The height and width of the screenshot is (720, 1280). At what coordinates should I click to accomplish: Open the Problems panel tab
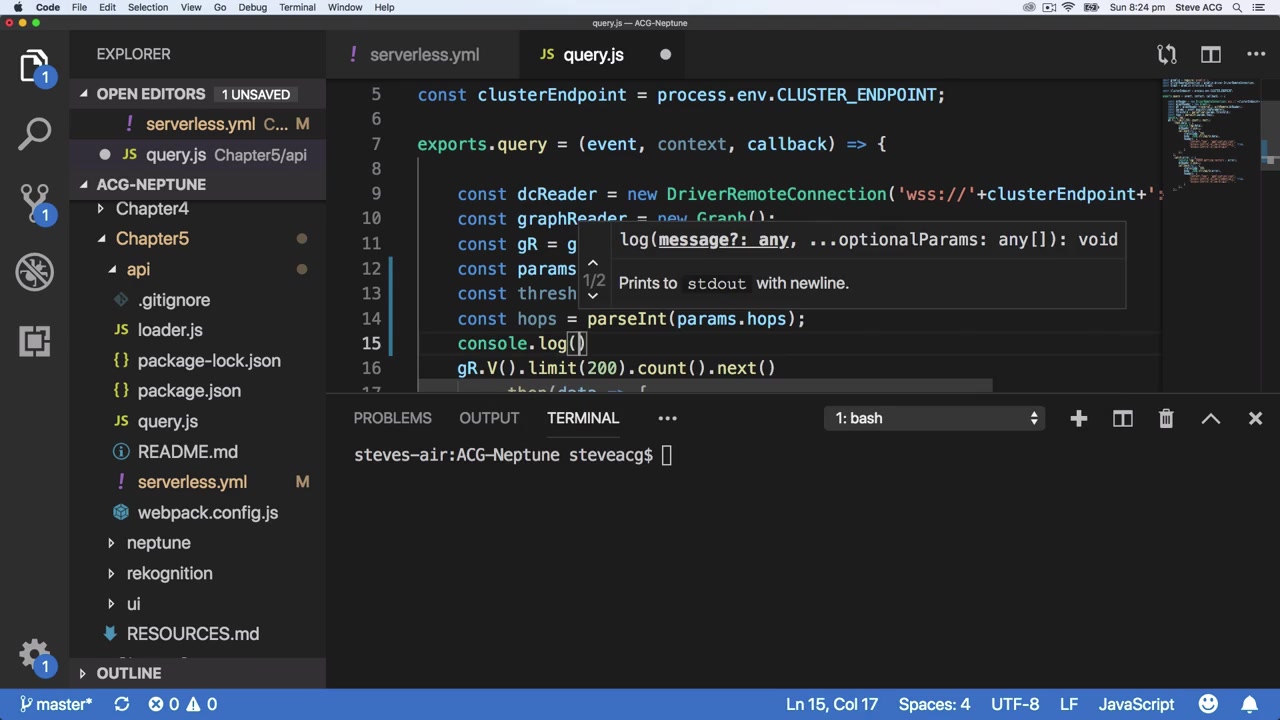coord(392,418)
